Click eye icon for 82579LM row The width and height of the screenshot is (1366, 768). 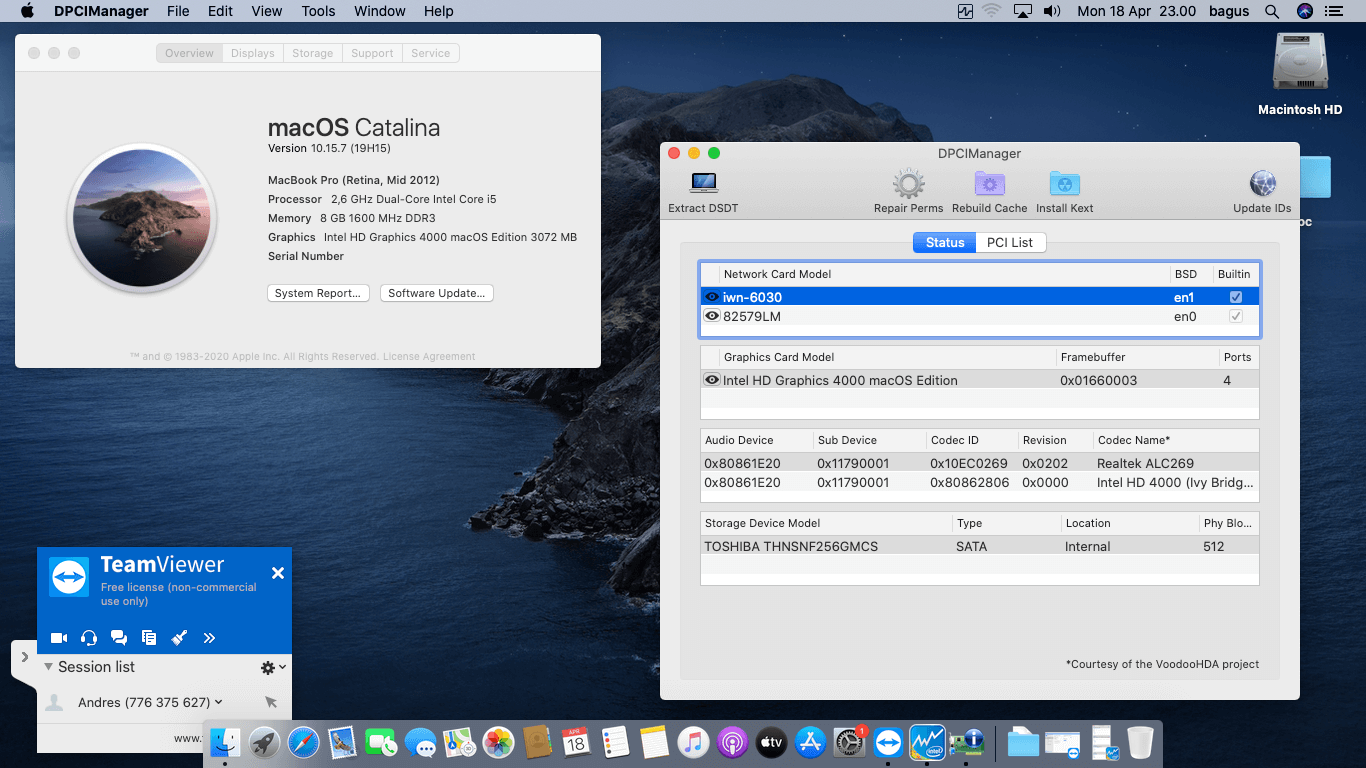[x=712, y=316]
